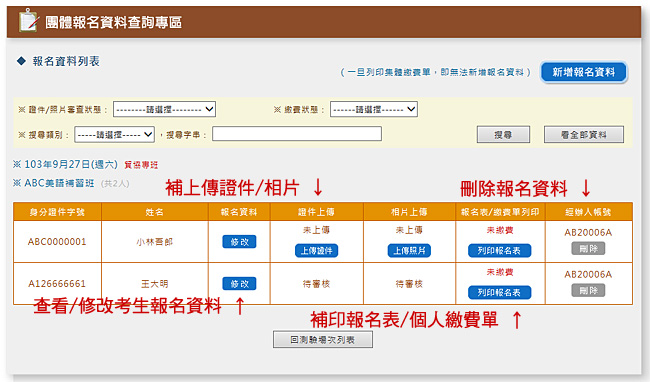
Task: Click 待審核 under 相片上傳 column
Action: click(409, 284)
